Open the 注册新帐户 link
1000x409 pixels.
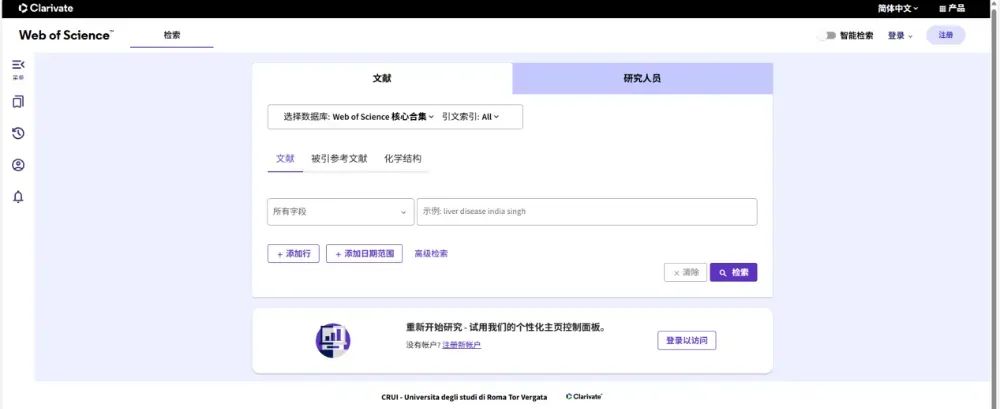click(x=462, y=345)
